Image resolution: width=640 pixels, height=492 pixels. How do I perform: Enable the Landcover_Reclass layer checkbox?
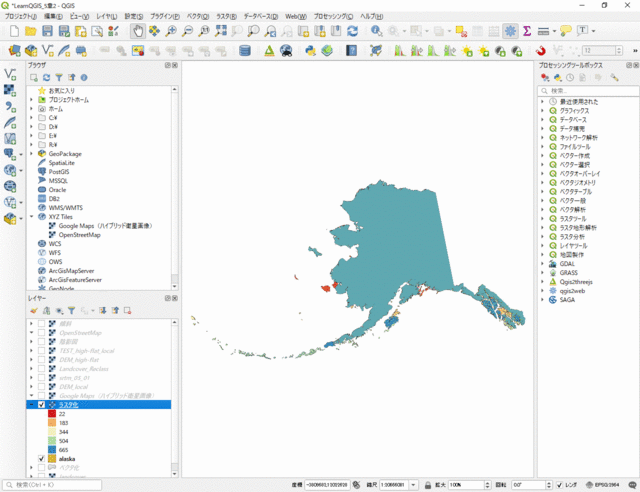(42, 369)
